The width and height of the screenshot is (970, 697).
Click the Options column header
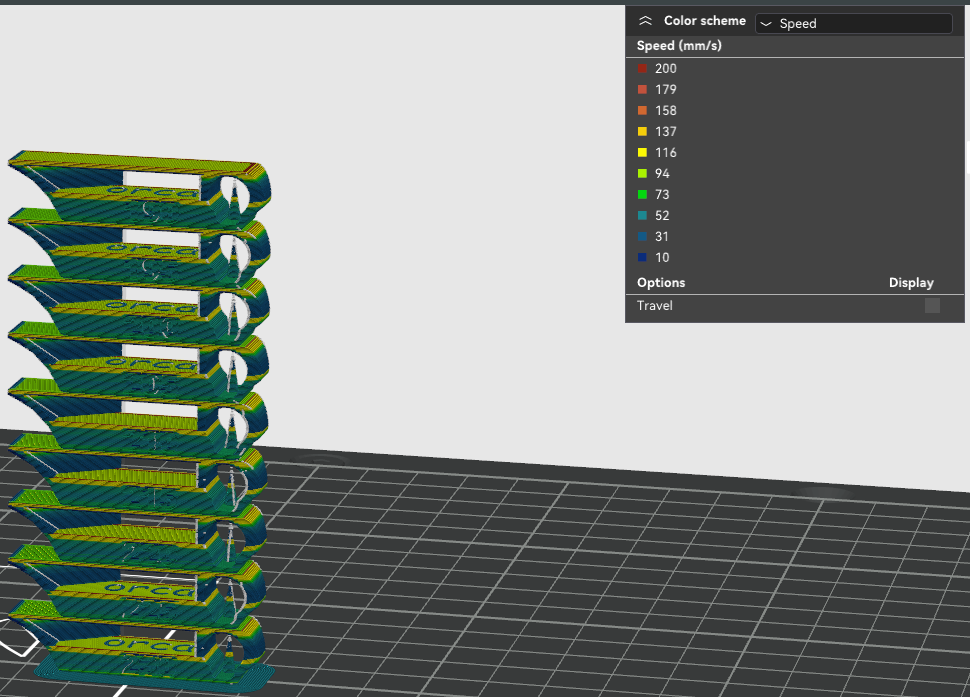[661, 283]
